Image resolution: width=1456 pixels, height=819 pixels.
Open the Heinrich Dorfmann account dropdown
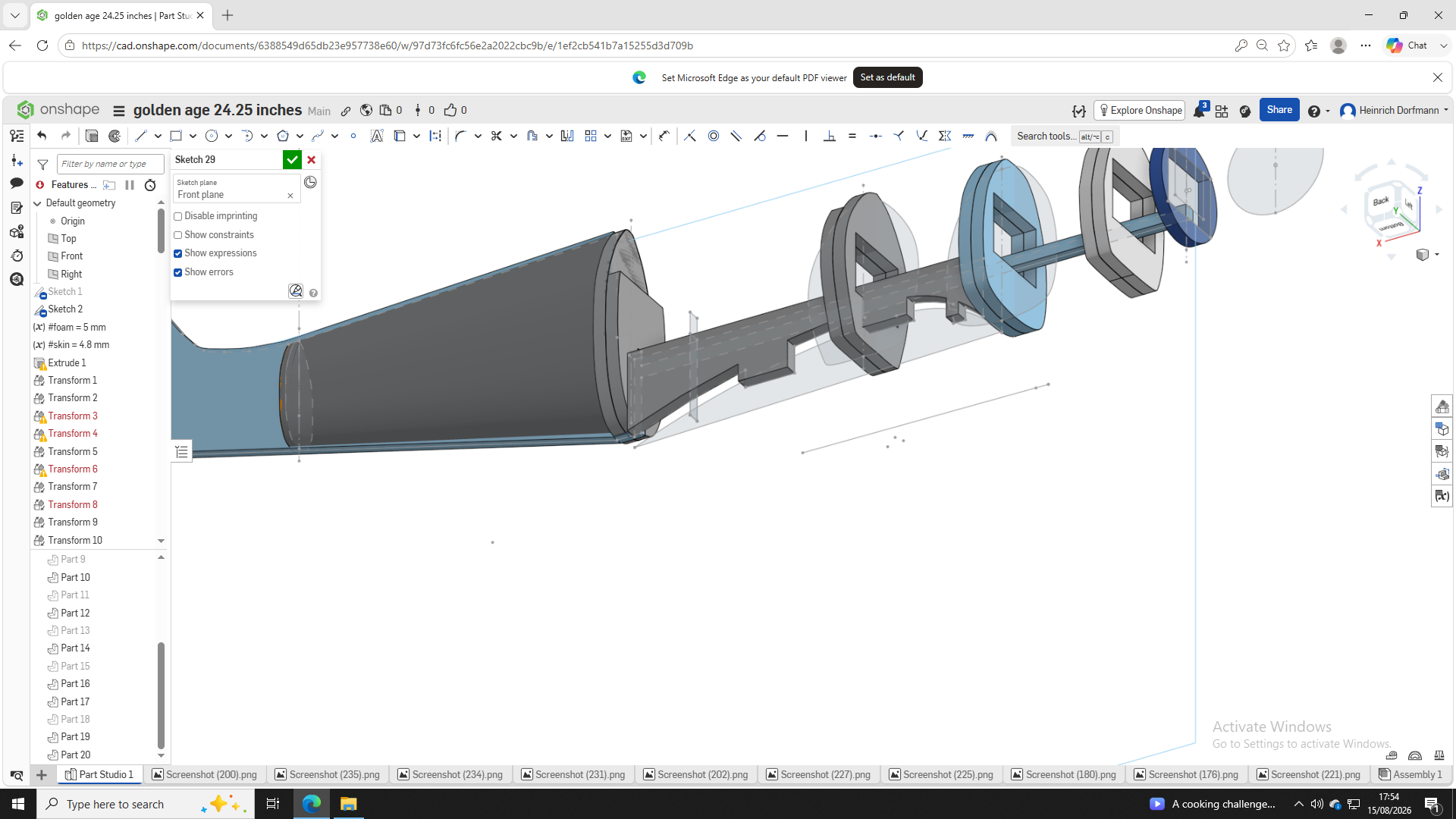1394,111
